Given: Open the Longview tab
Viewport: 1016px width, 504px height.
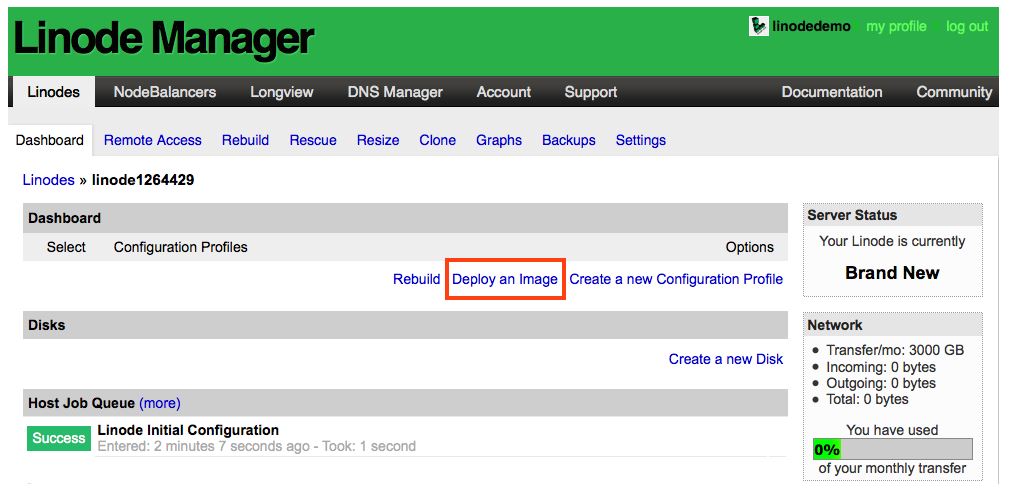Looking at the screenshot, I should [x=282, y=92].
